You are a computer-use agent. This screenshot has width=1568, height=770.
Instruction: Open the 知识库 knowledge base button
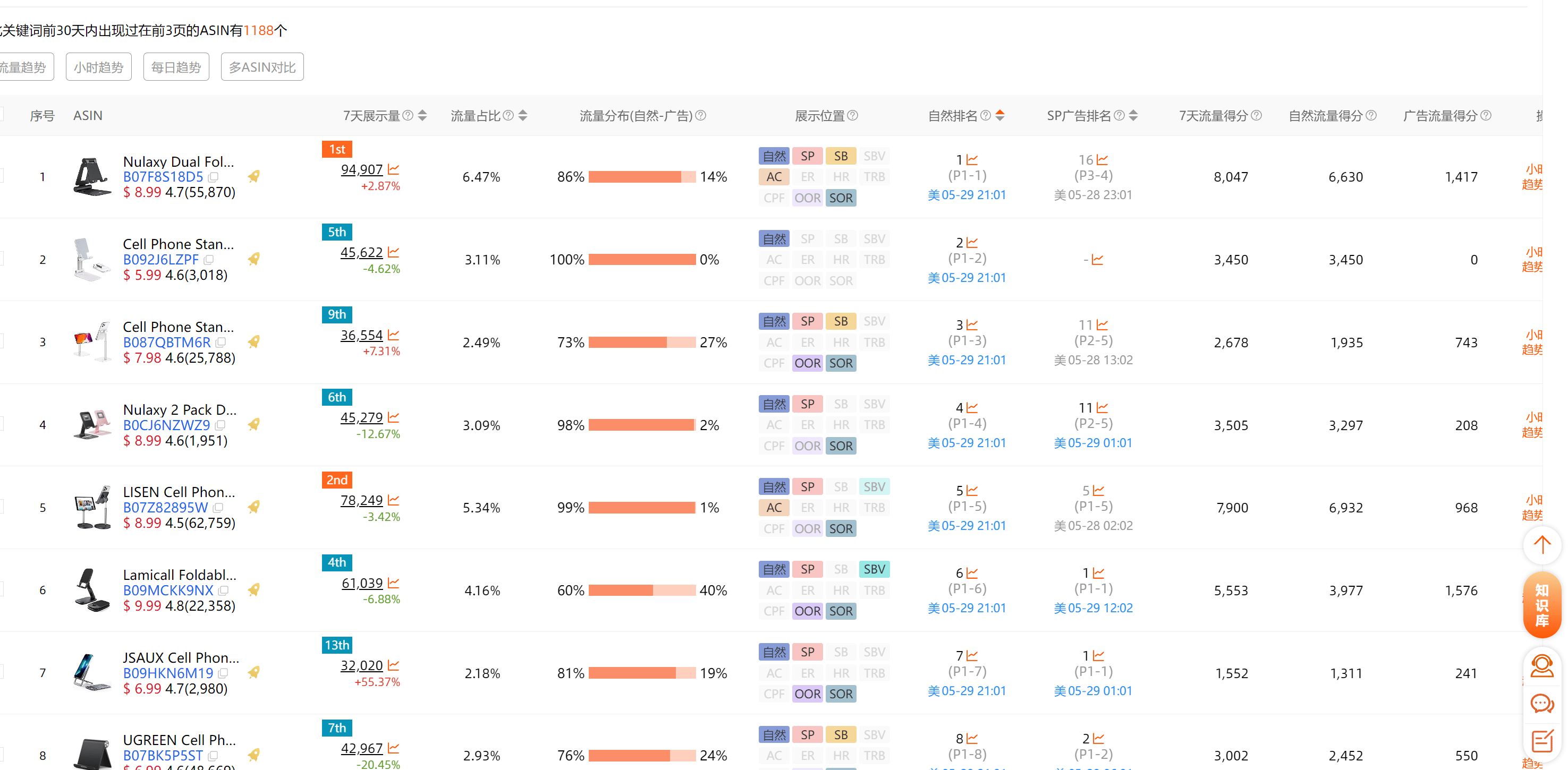[1542, 604]
